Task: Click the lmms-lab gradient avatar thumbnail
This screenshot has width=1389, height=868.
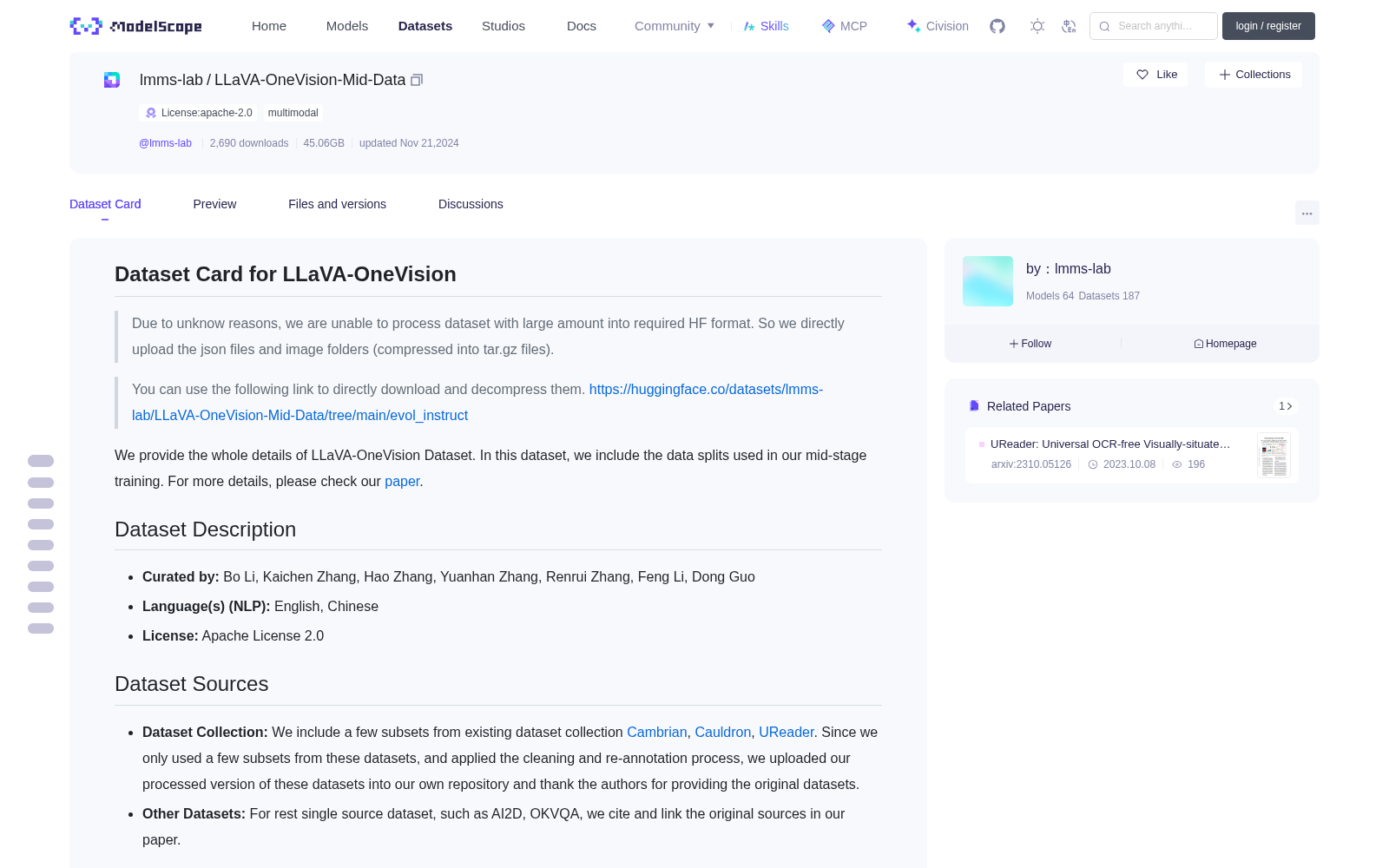Action: [x=988, y=281]
